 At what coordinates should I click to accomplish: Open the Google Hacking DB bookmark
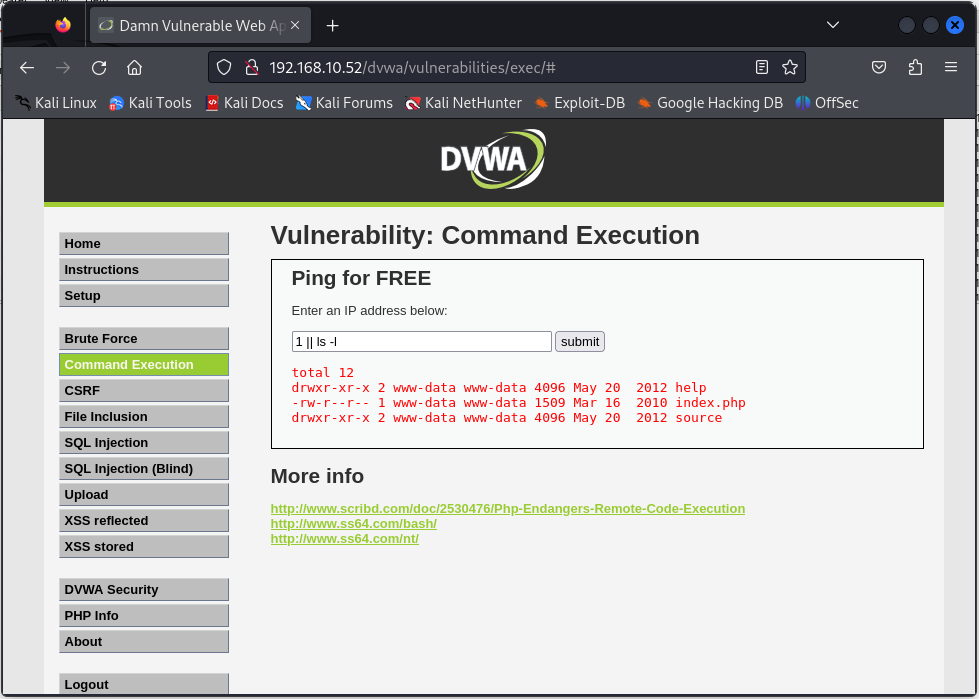[x=709, y=103]
